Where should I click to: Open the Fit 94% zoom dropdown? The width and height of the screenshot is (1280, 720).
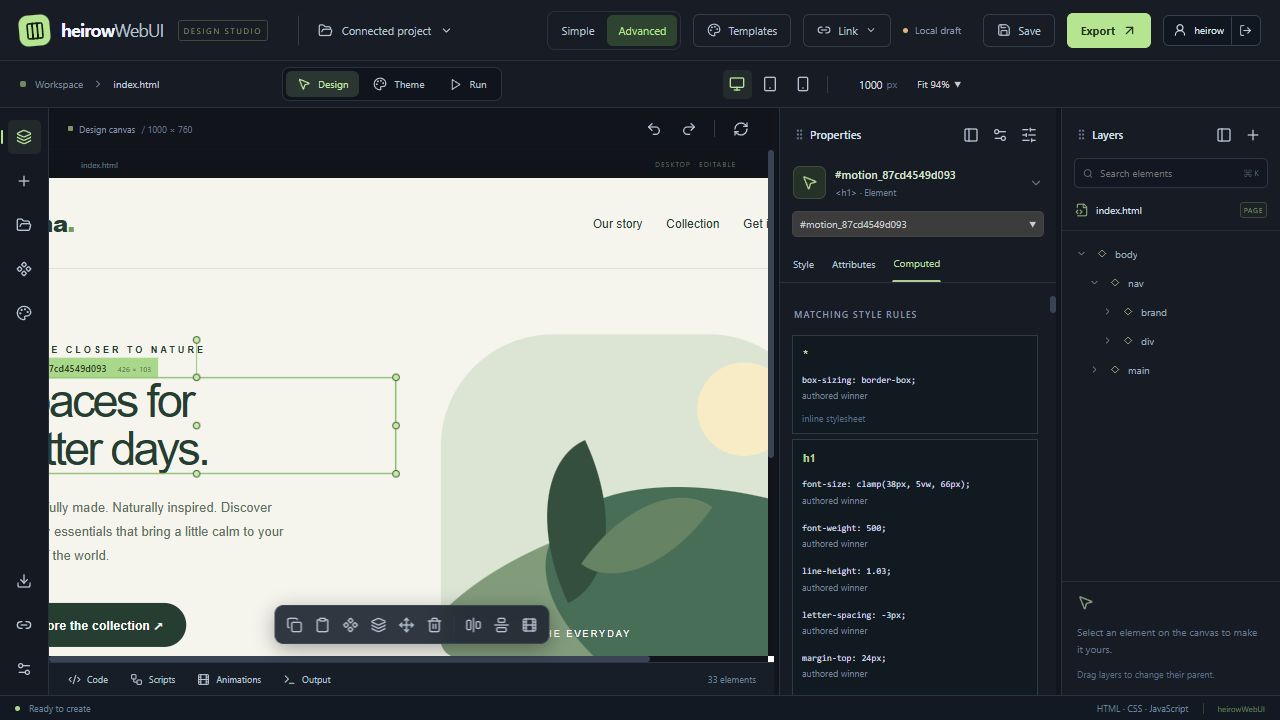click(x=939, y=85)
